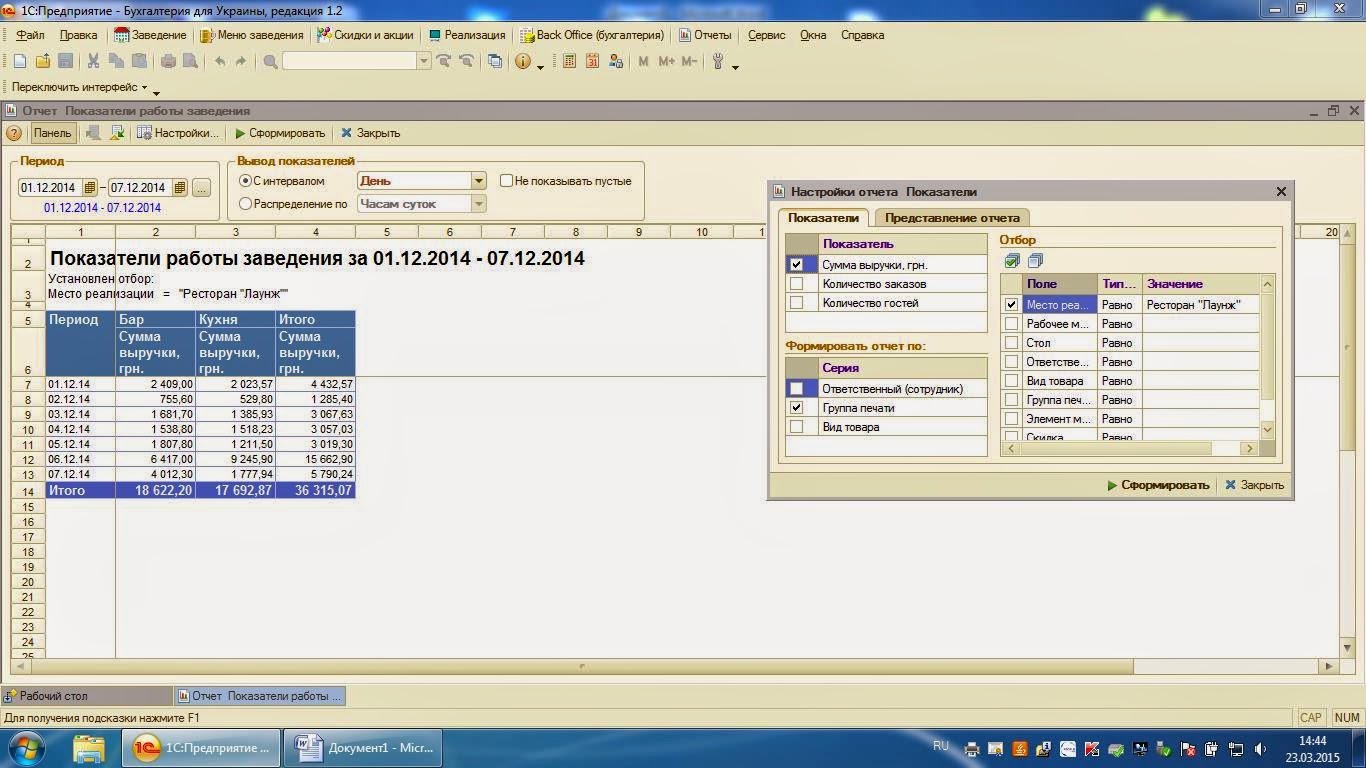Expand the 'День' interval dropdown

[478, 181]
